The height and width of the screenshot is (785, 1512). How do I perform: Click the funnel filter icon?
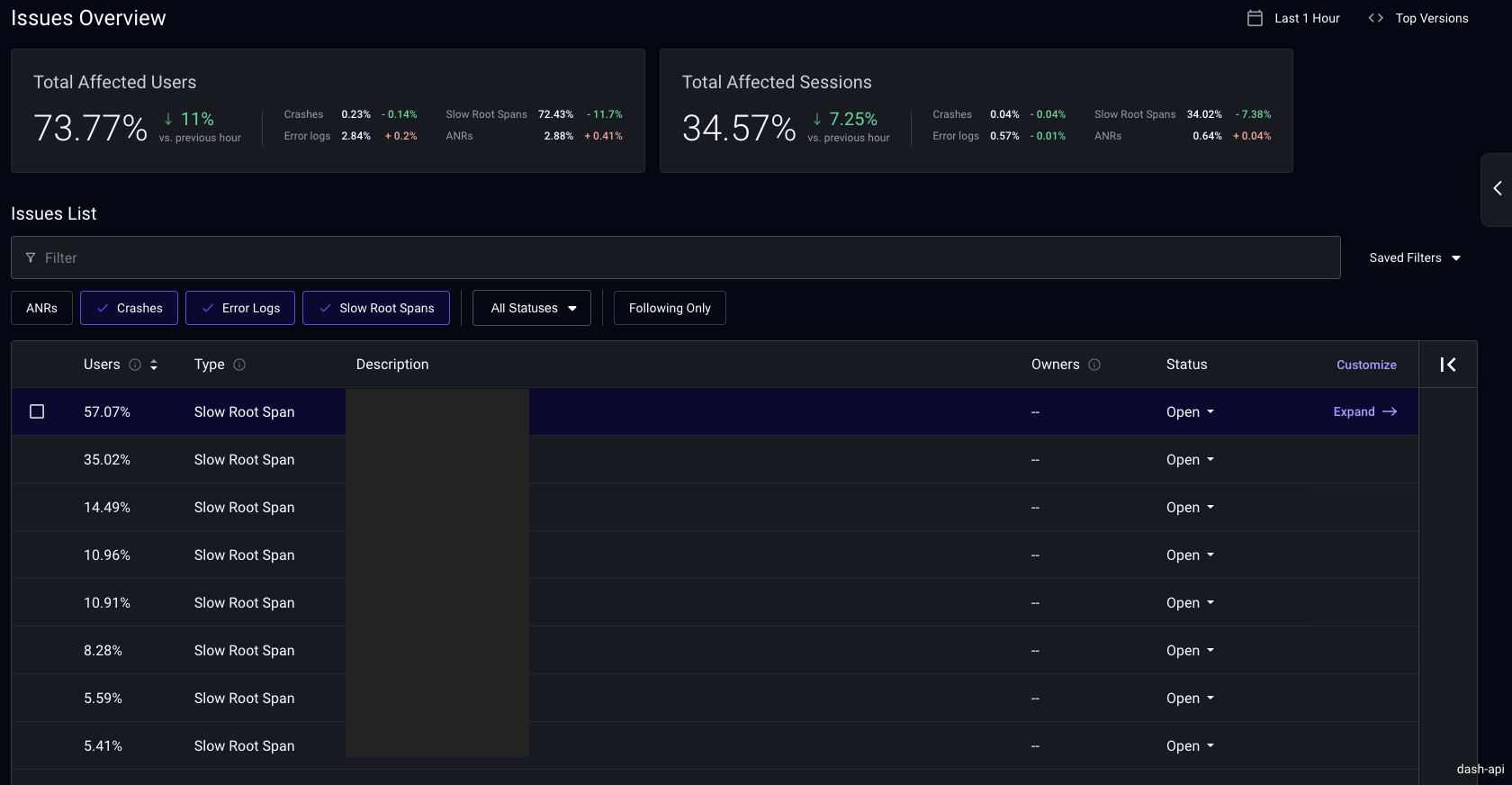click(31, 257)
